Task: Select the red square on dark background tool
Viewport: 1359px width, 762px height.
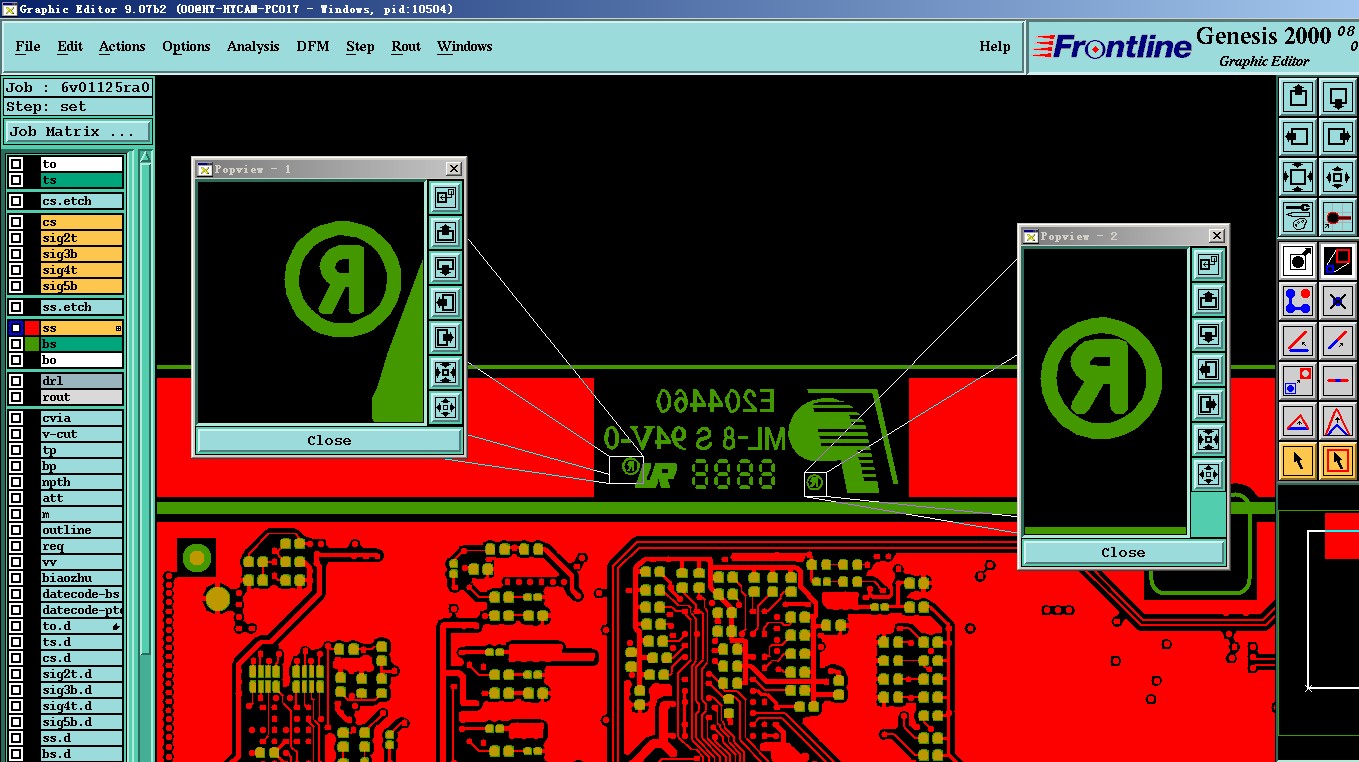Action: (1338, 261)
